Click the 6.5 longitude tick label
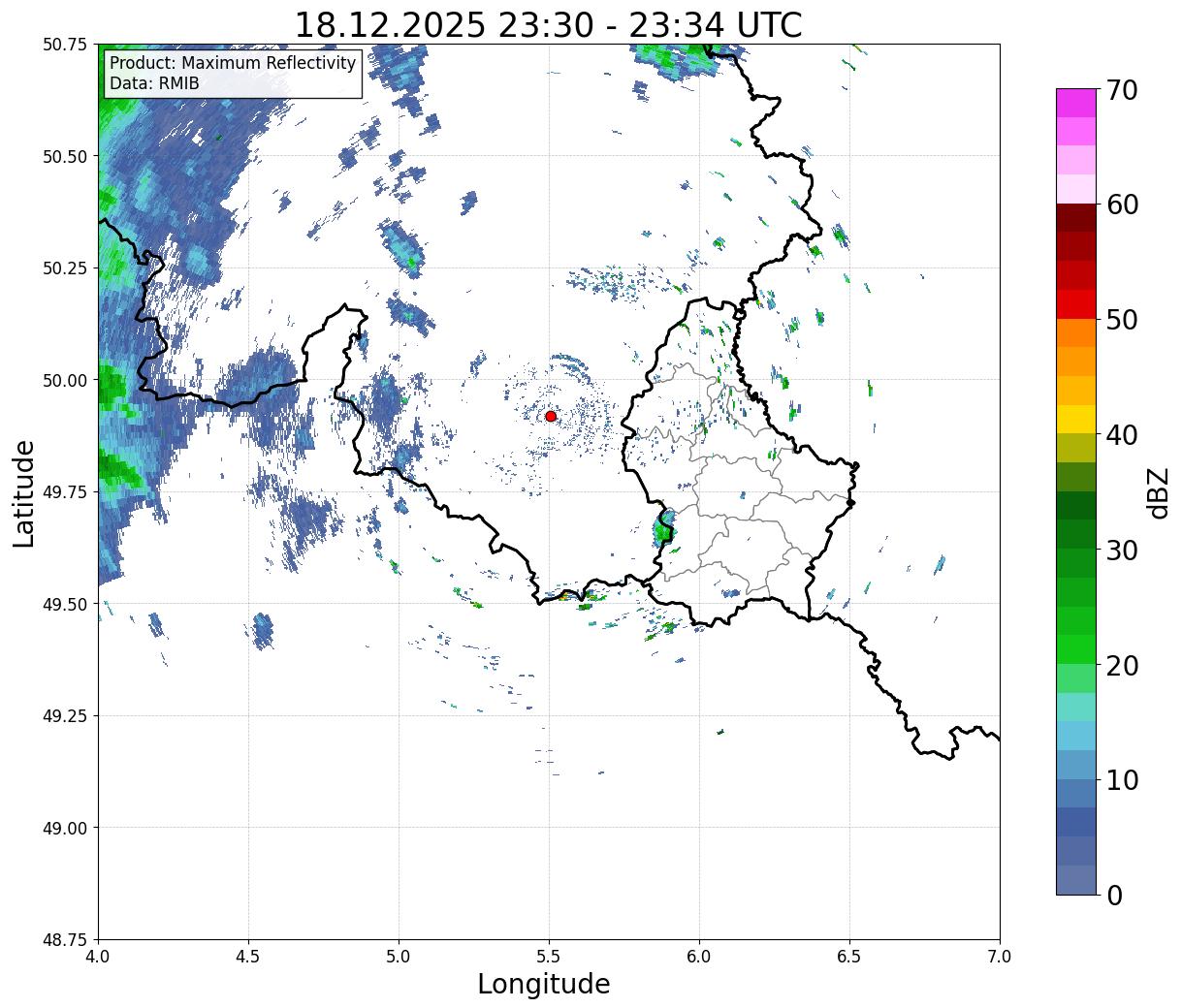This screenshot has width=1182, height=1008. click(849, 956)
